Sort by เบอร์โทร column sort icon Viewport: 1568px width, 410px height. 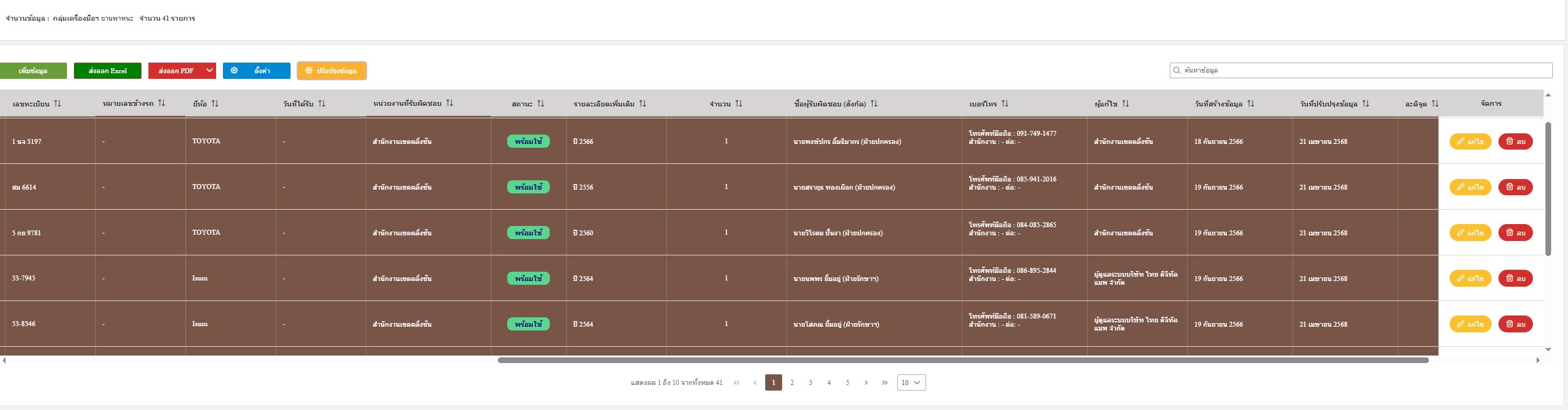(x=1005, y=104)
